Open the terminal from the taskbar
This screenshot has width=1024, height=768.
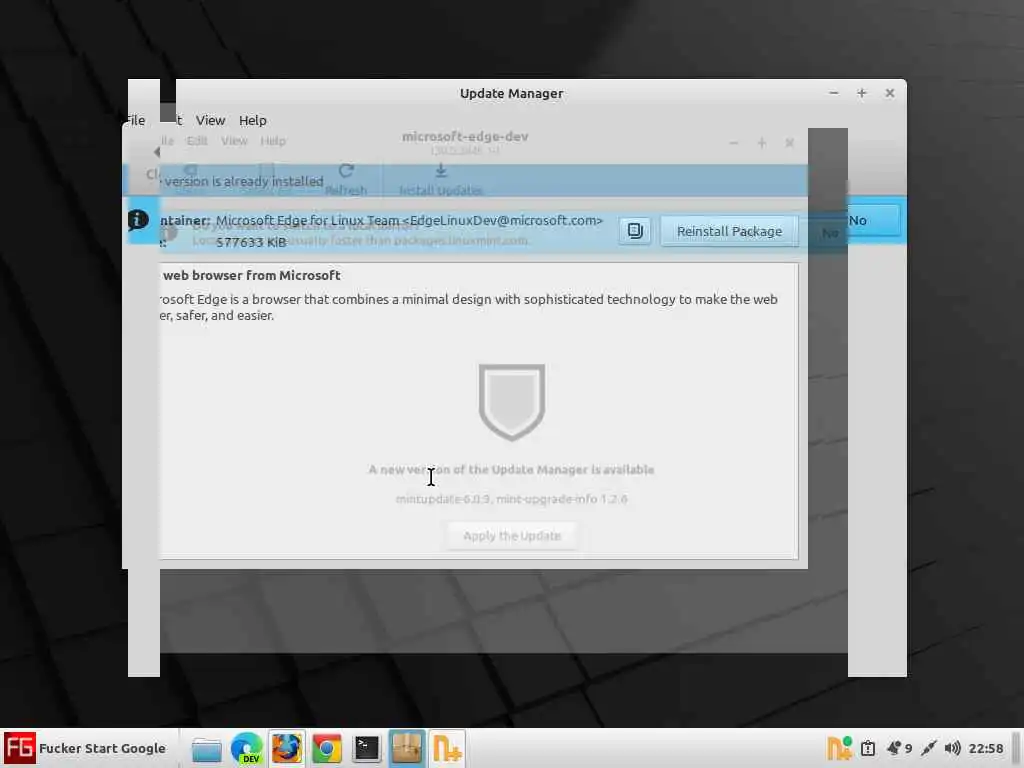point(366,748)
